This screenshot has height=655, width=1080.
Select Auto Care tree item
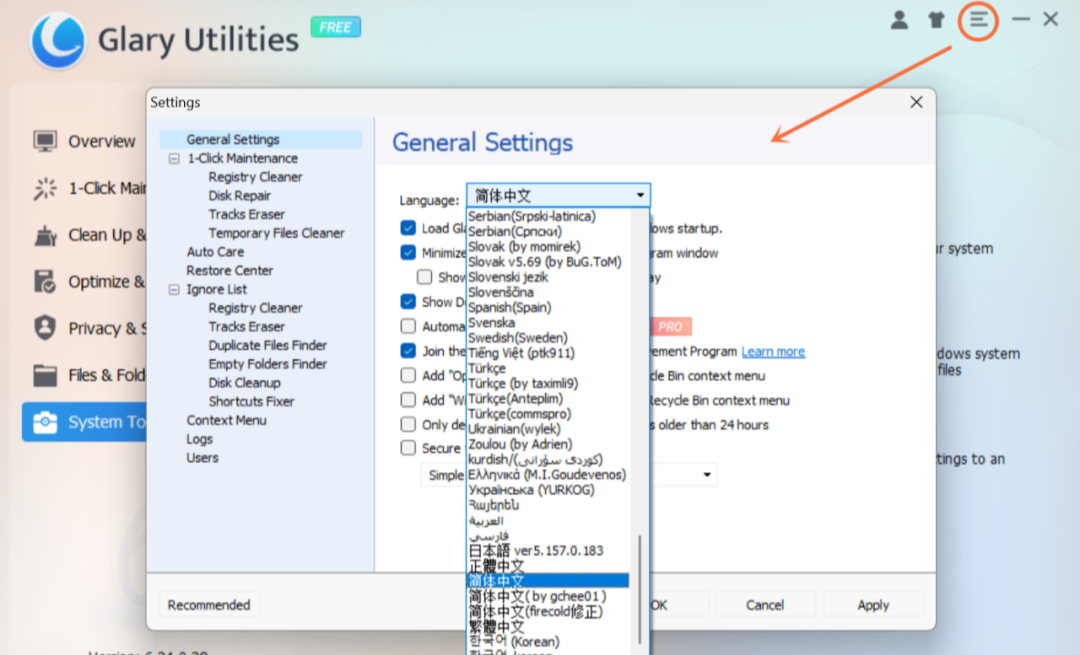click(x=215, y=252)
